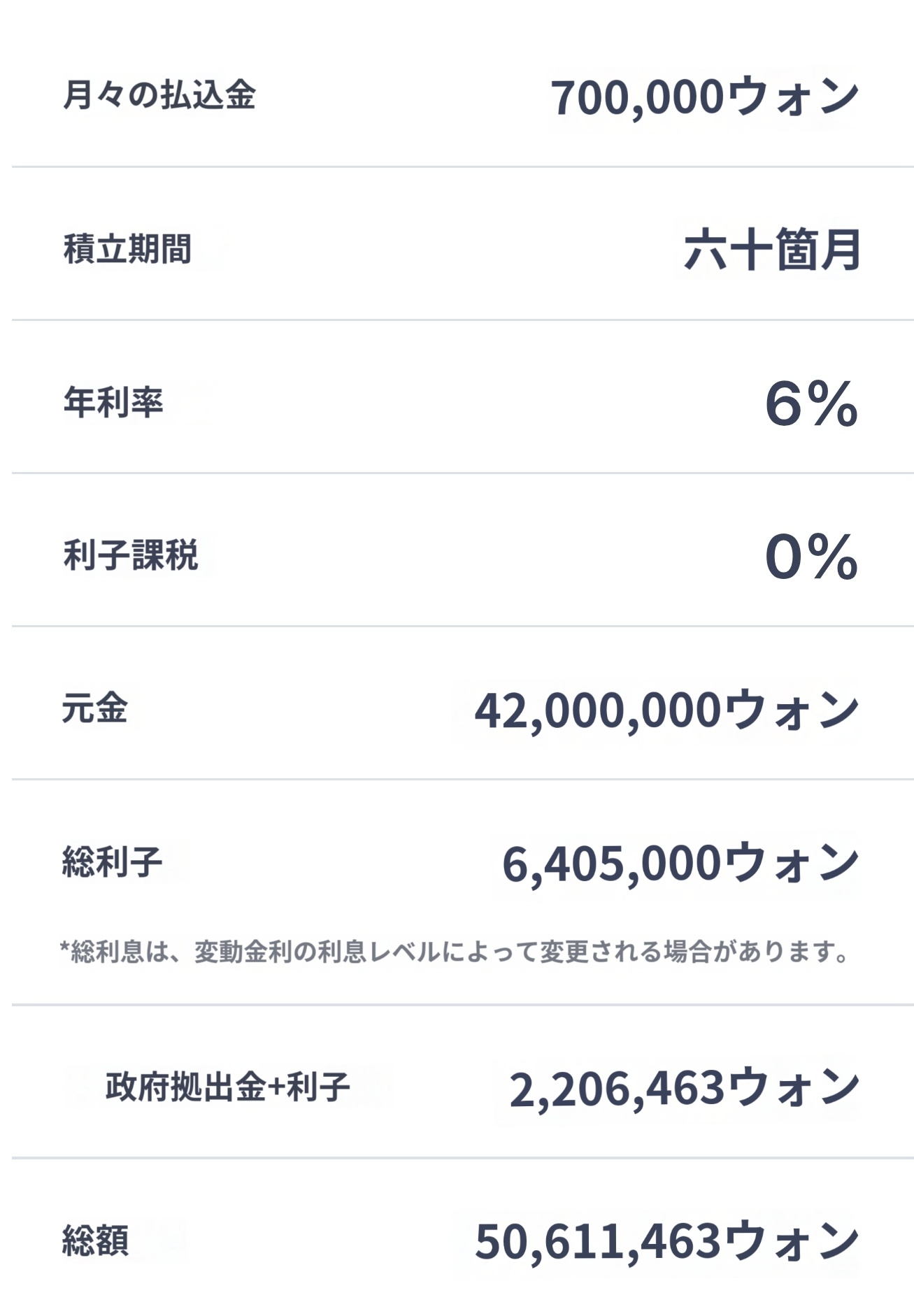Click the 元金 label
This screenshot has height=1316, width=914.
click(94, 708)
